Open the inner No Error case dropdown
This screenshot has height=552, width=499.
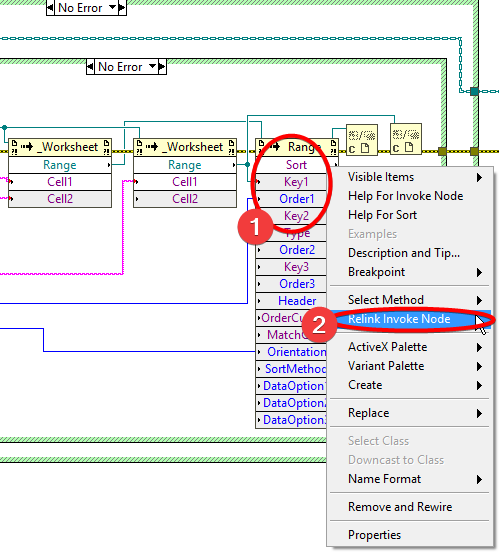click(x=152, y=67)
